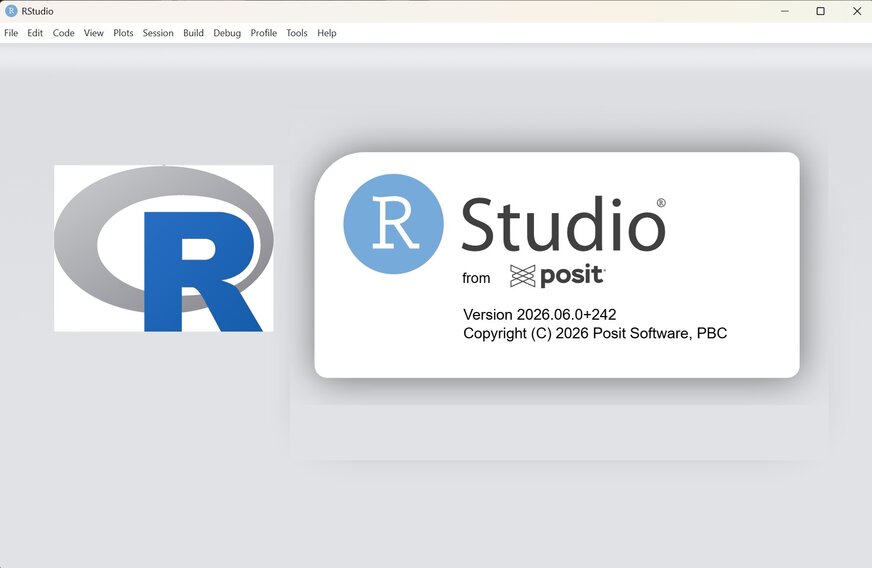
Task: Open the Debug menu
Action: coord(227,33)
